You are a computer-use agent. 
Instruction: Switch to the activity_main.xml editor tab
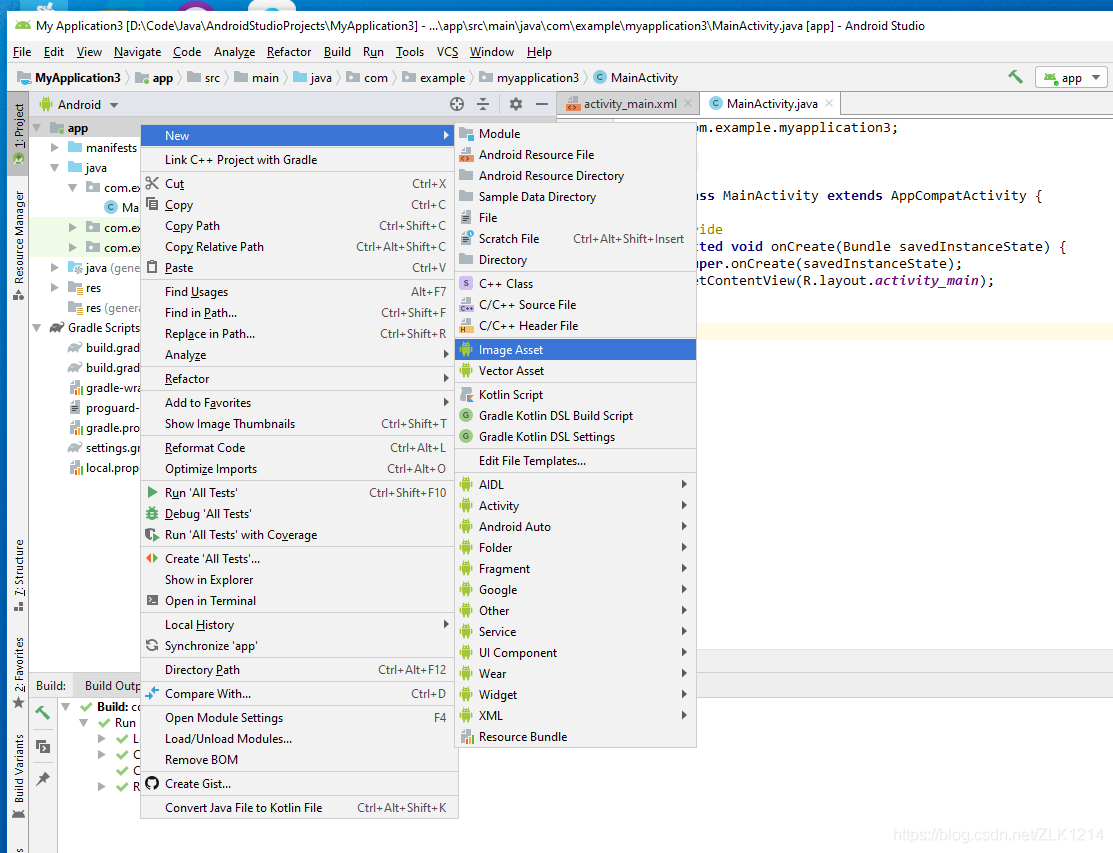pos(629,104)
